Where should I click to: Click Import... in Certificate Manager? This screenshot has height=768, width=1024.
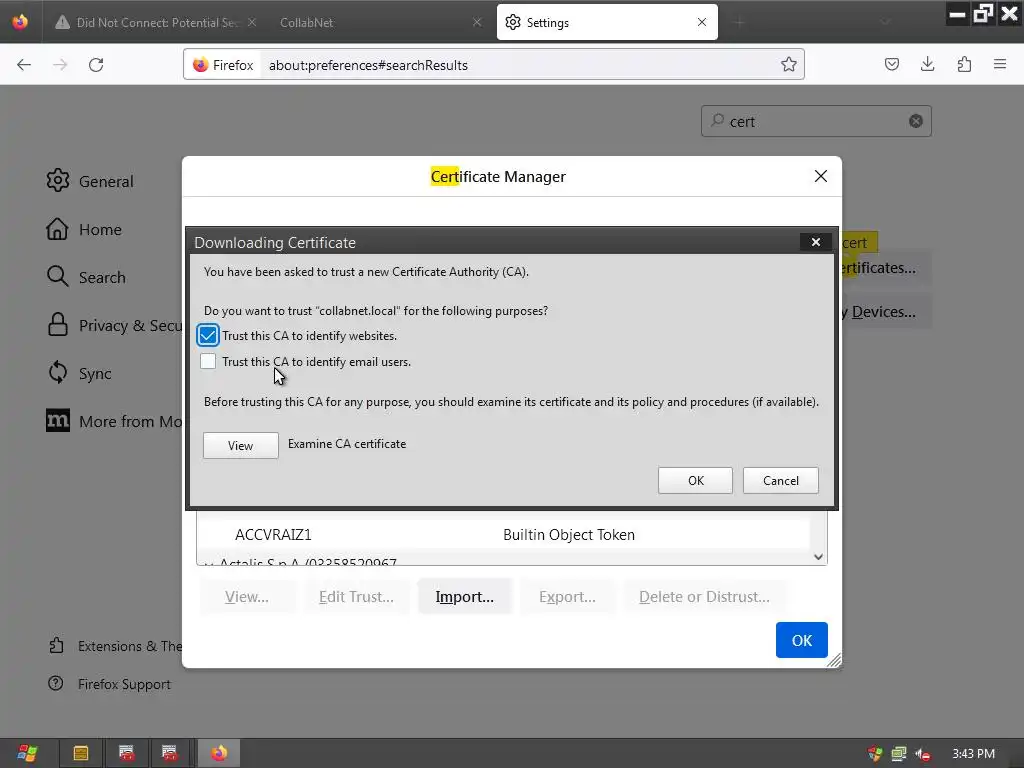pos(464,596)
